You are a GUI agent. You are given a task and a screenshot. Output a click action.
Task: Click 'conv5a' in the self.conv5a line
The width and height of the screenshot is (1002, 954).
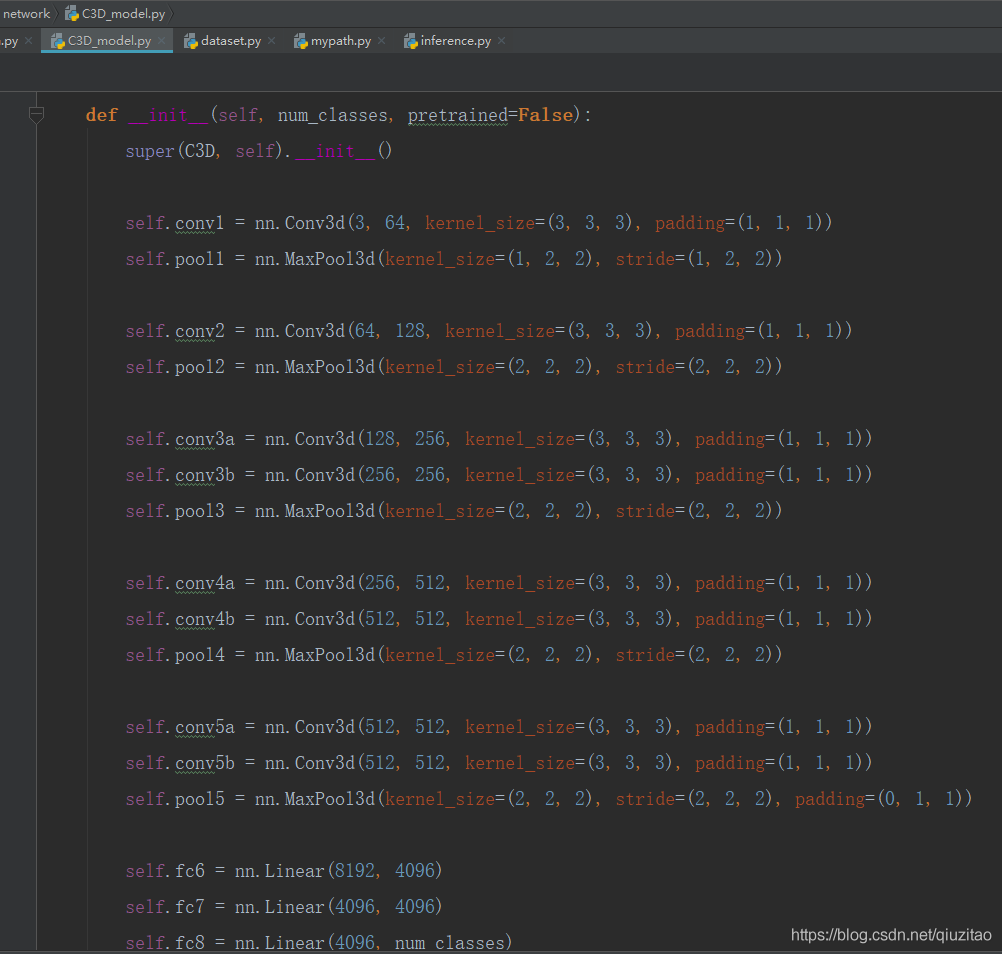click(x=204, y=727)
